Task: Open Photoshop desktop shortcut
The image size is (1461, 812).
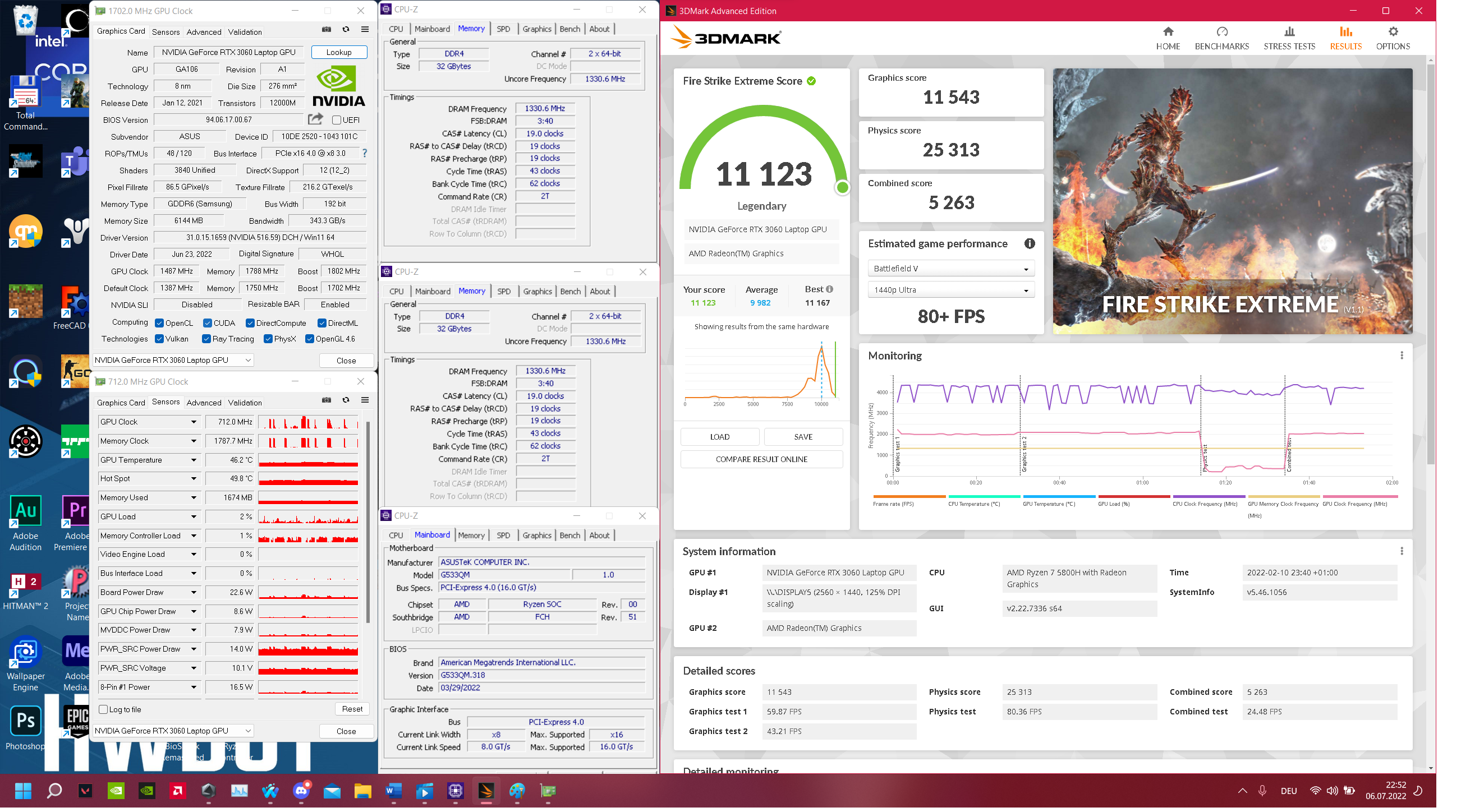Action: pyautogui.click(x=25, y=727)
